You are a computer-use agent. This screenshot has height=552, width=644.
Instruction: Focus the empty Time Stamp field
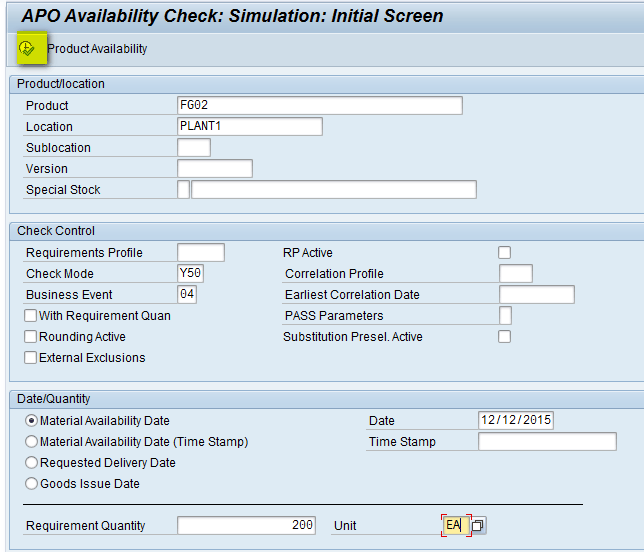click(547, 441)
